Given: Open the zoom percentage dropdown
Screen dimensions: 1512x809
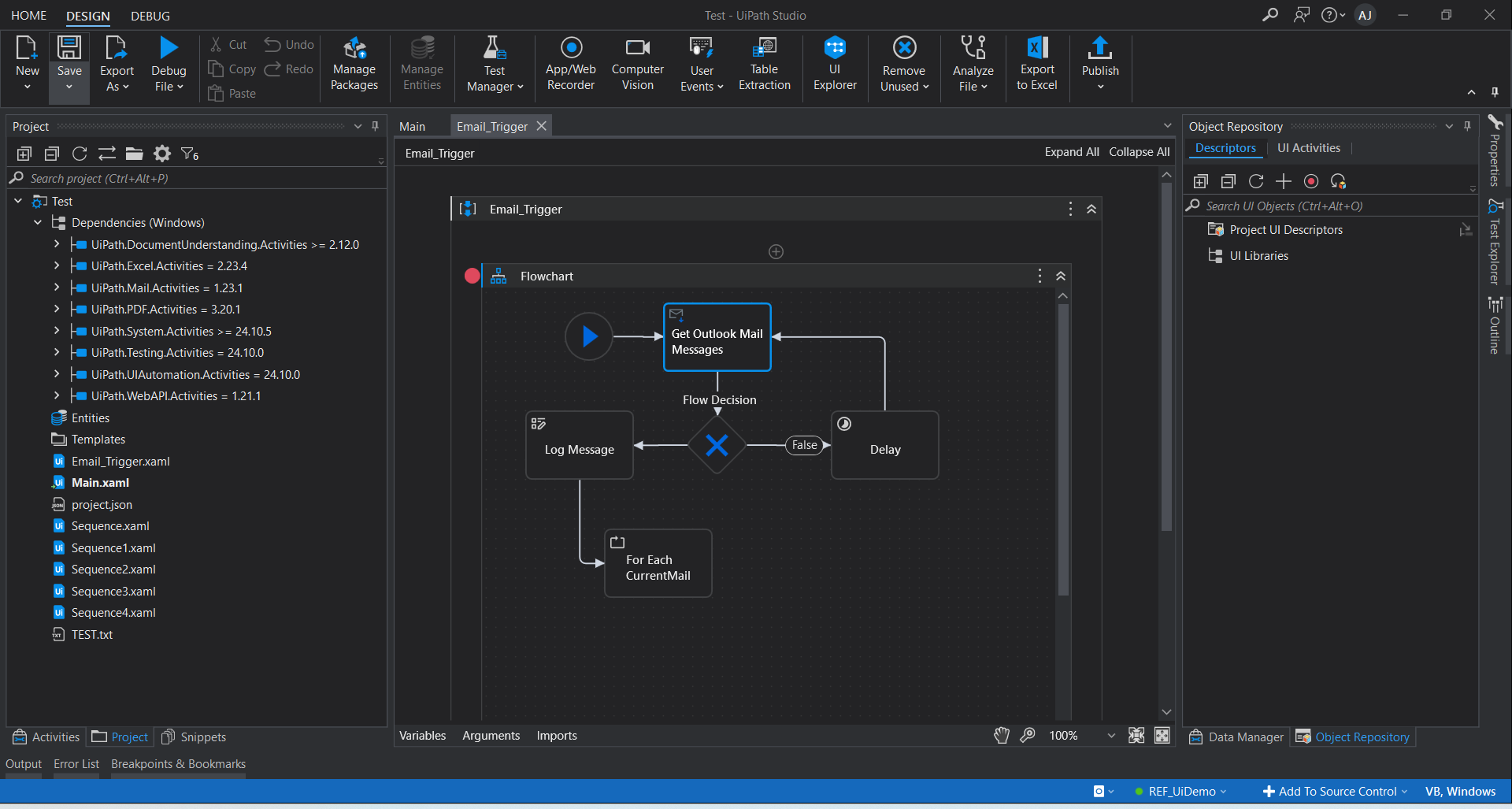Looking at the screenshot, I should click(1111, 736).
